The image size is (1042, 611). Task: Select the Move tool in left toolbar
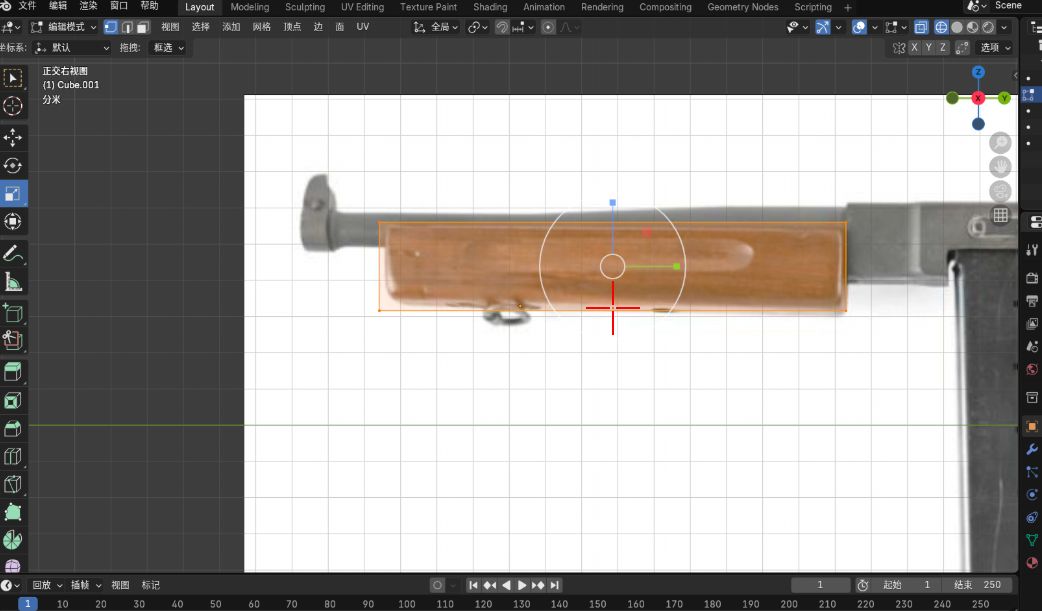14,137
